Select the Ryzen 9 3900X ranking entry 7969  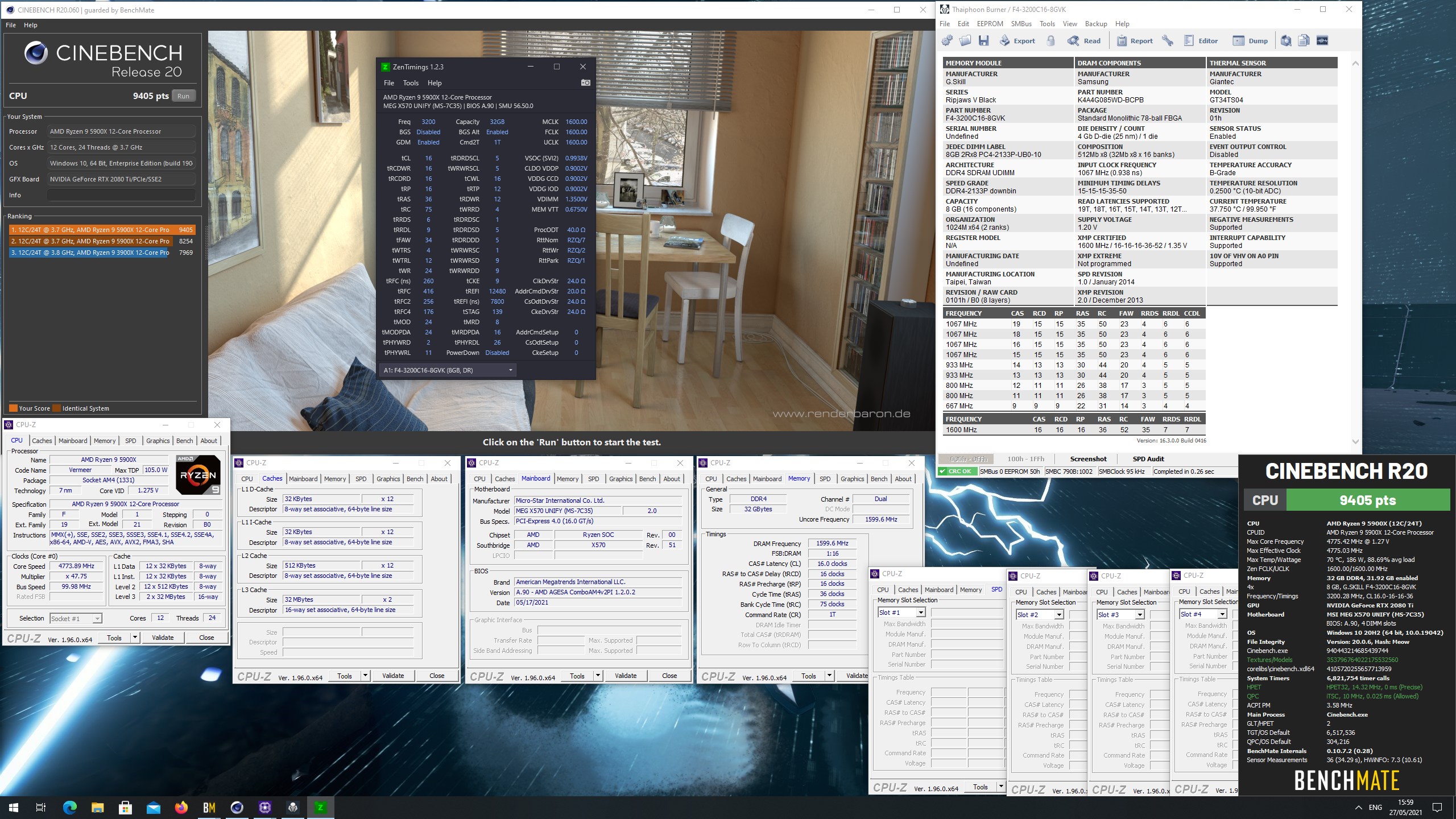(x=102, y=253)
